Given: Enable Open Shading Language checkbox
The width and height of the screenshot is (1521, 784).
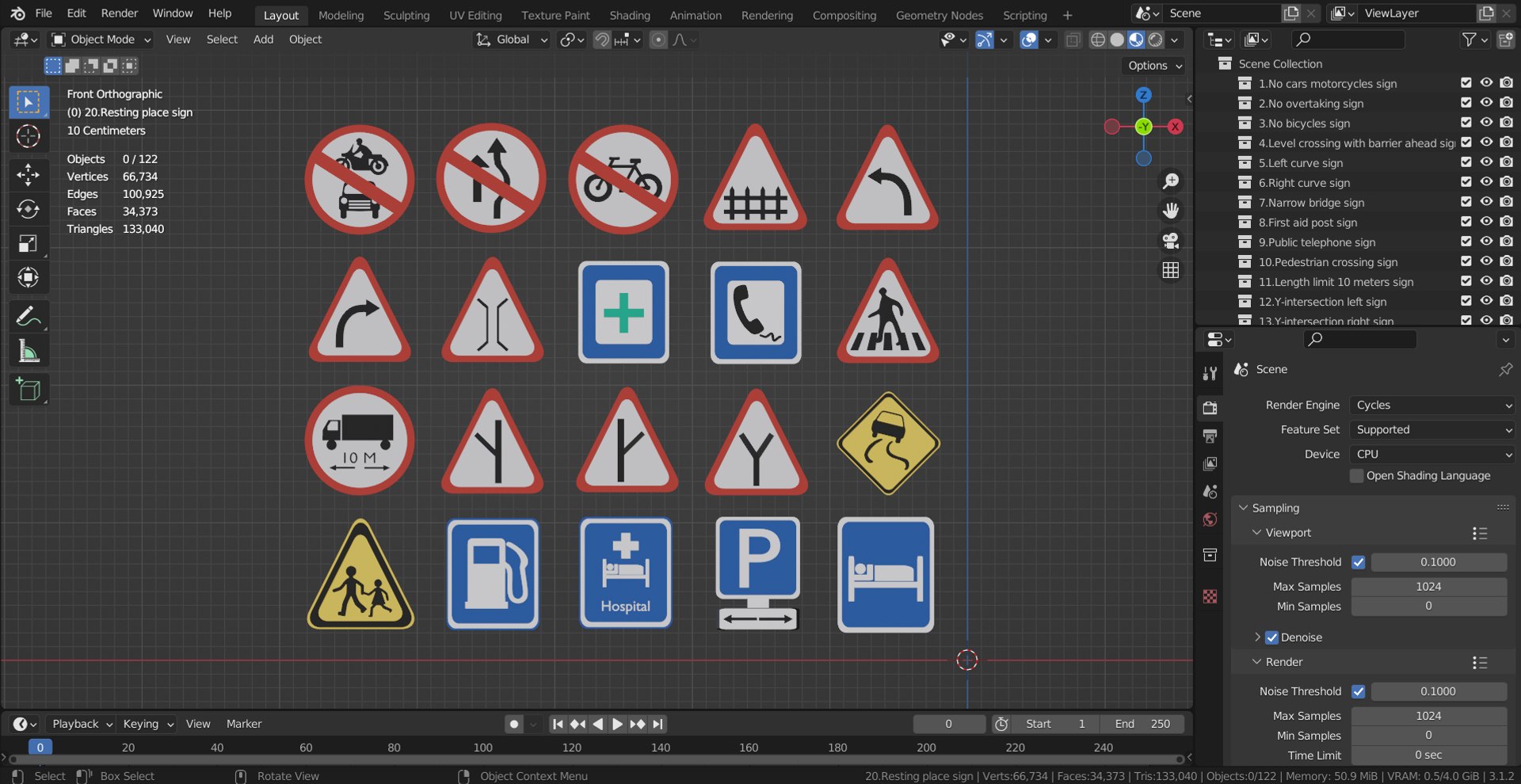Looking at the screenshot, I should 1357,476.
